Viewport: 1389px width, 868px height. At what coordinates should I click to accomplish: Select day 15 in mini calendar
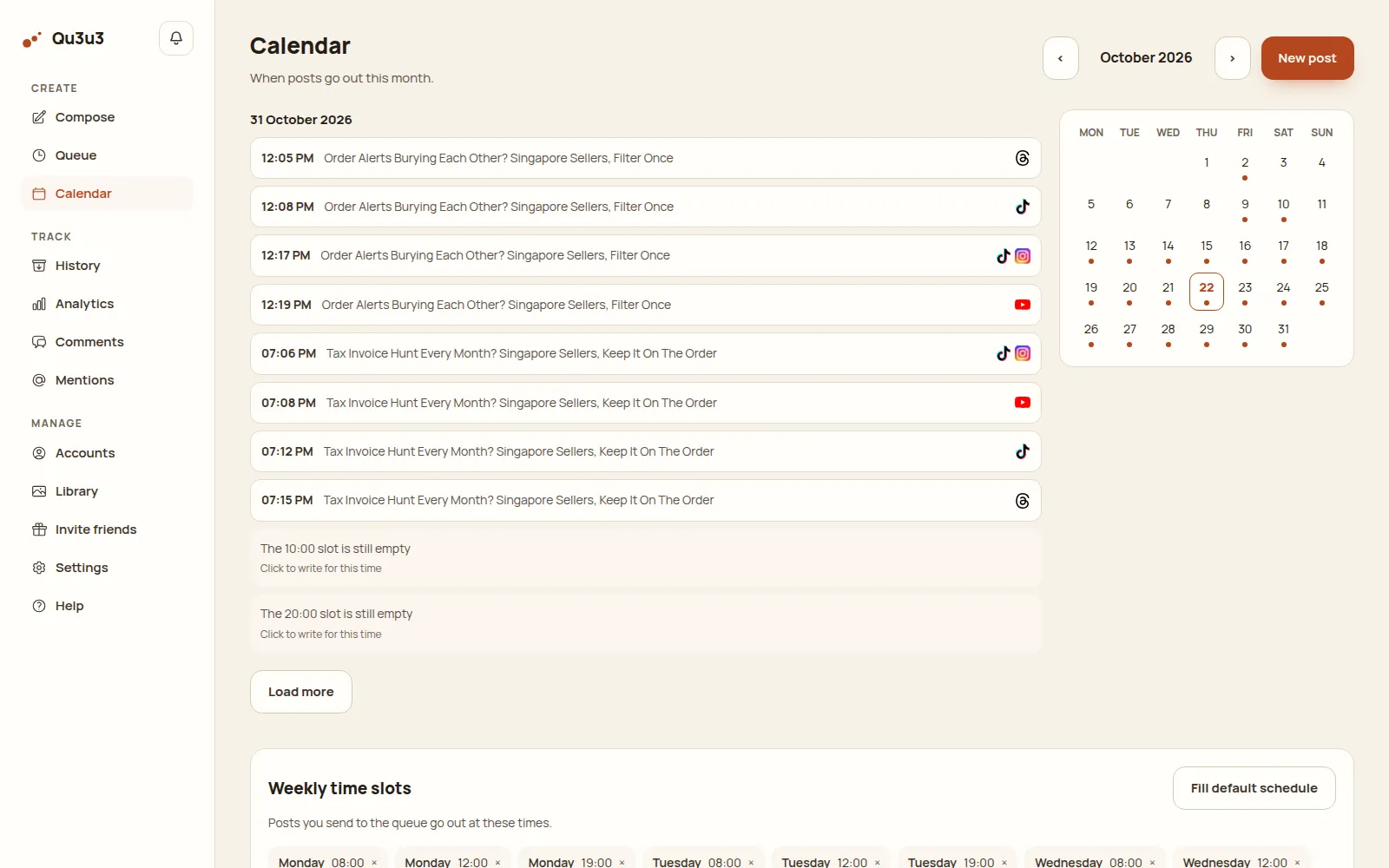[x=1207, y=250]
